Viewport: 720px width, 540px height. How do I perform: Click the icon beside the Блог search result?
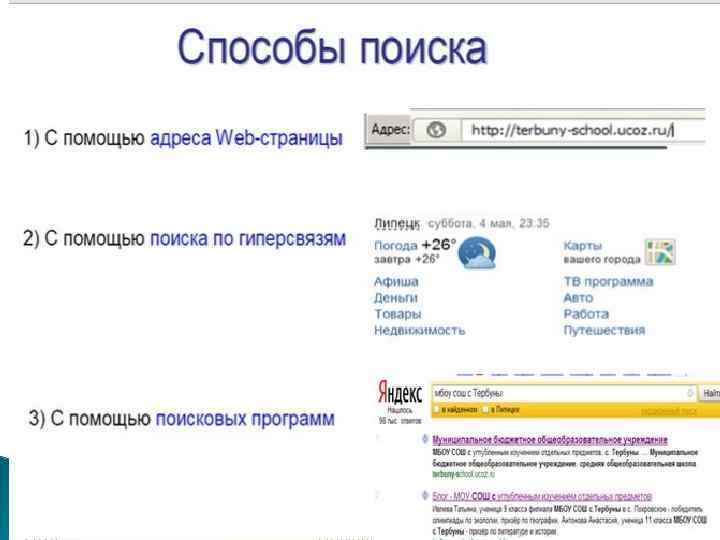click(x=425, y=496)
